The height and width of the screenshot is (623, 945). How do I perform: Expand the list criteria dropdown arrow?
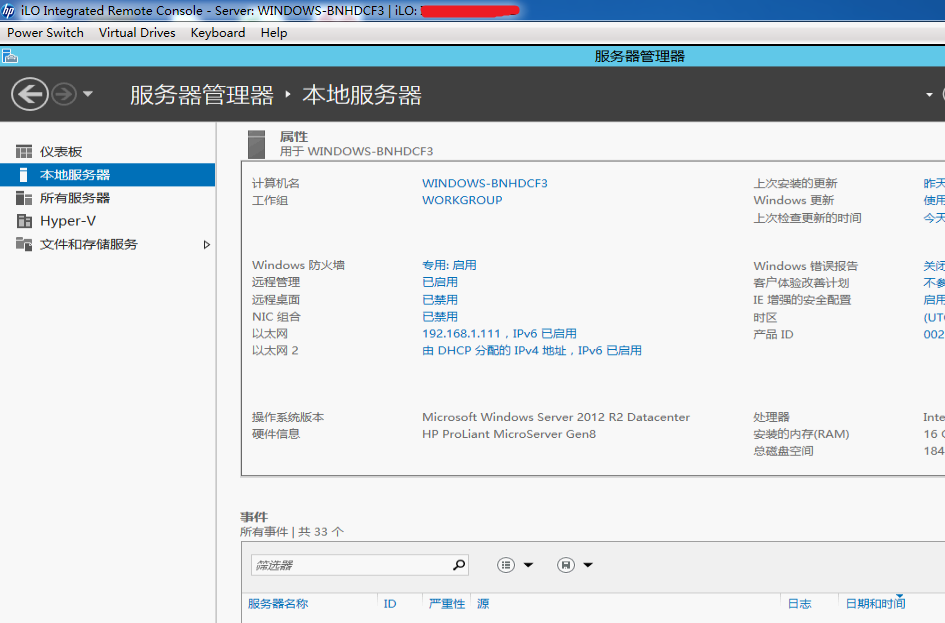529,565
